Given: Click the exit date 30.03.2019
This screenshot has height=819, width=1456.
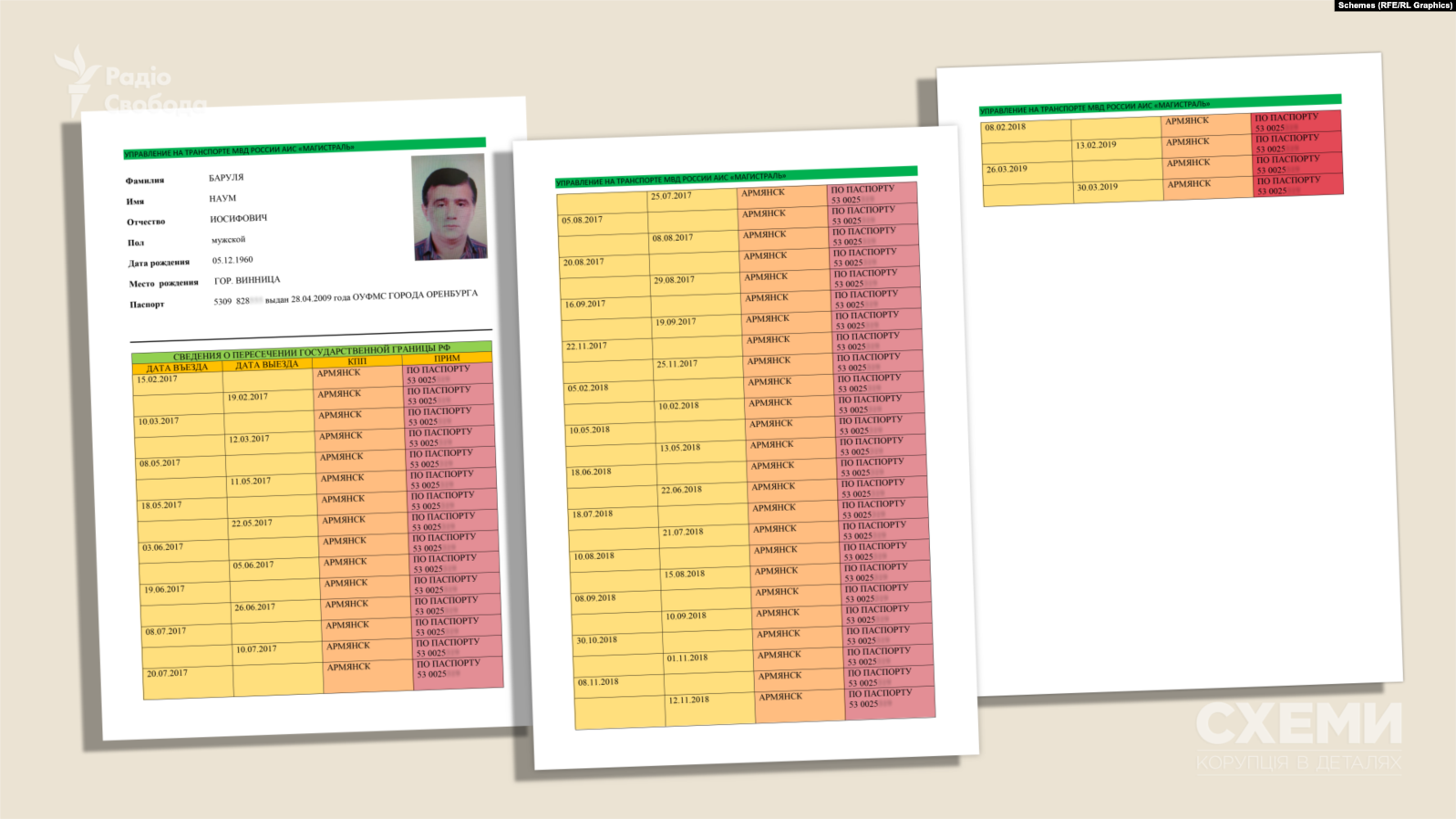Looking at the screenshot, I should tap(1097, 187).
